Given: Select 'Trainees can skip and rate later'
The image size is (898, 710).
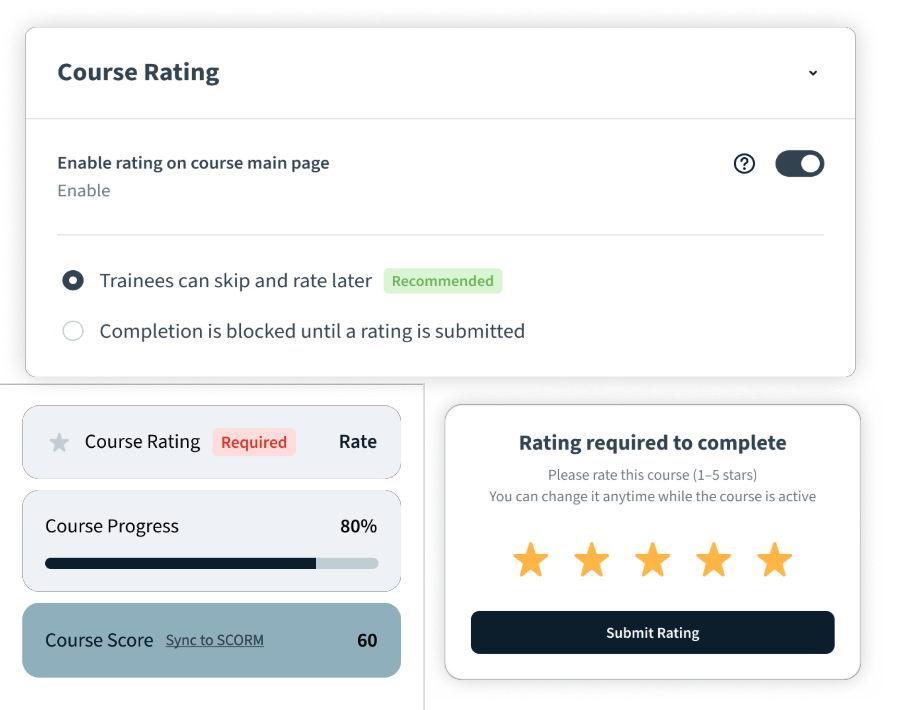Looking at the screenshot, I should coord(73,281).
